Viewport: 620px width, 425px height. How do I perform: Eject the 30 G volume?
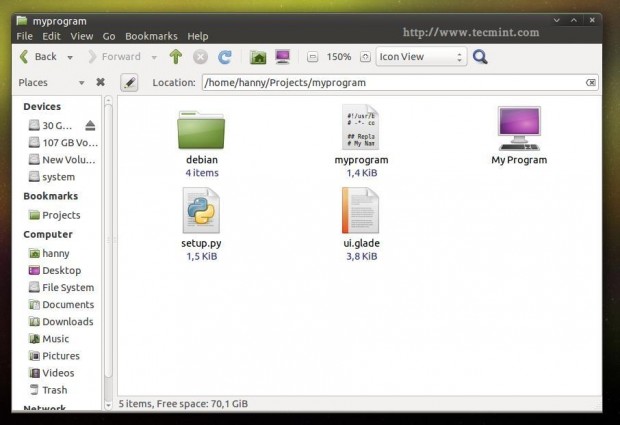point(90,126)
